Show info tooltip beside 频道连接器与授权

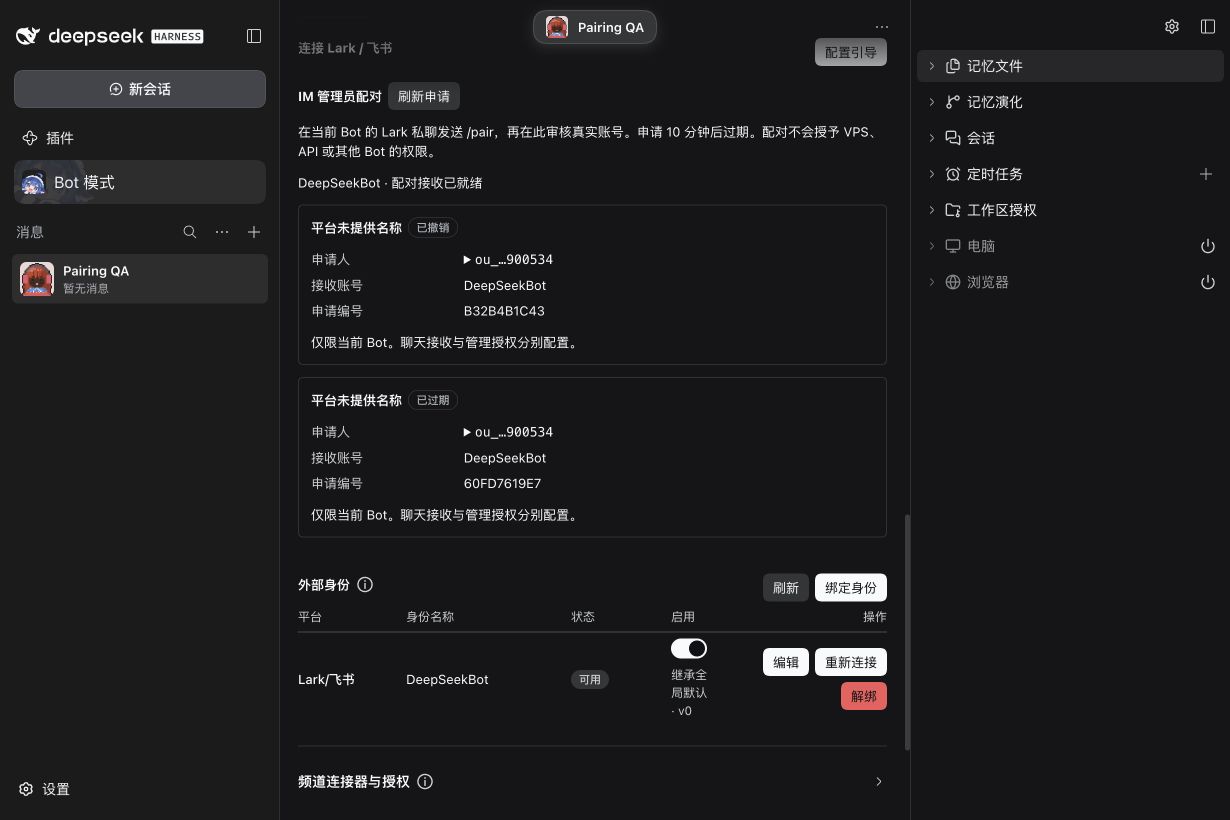[425, 782]
